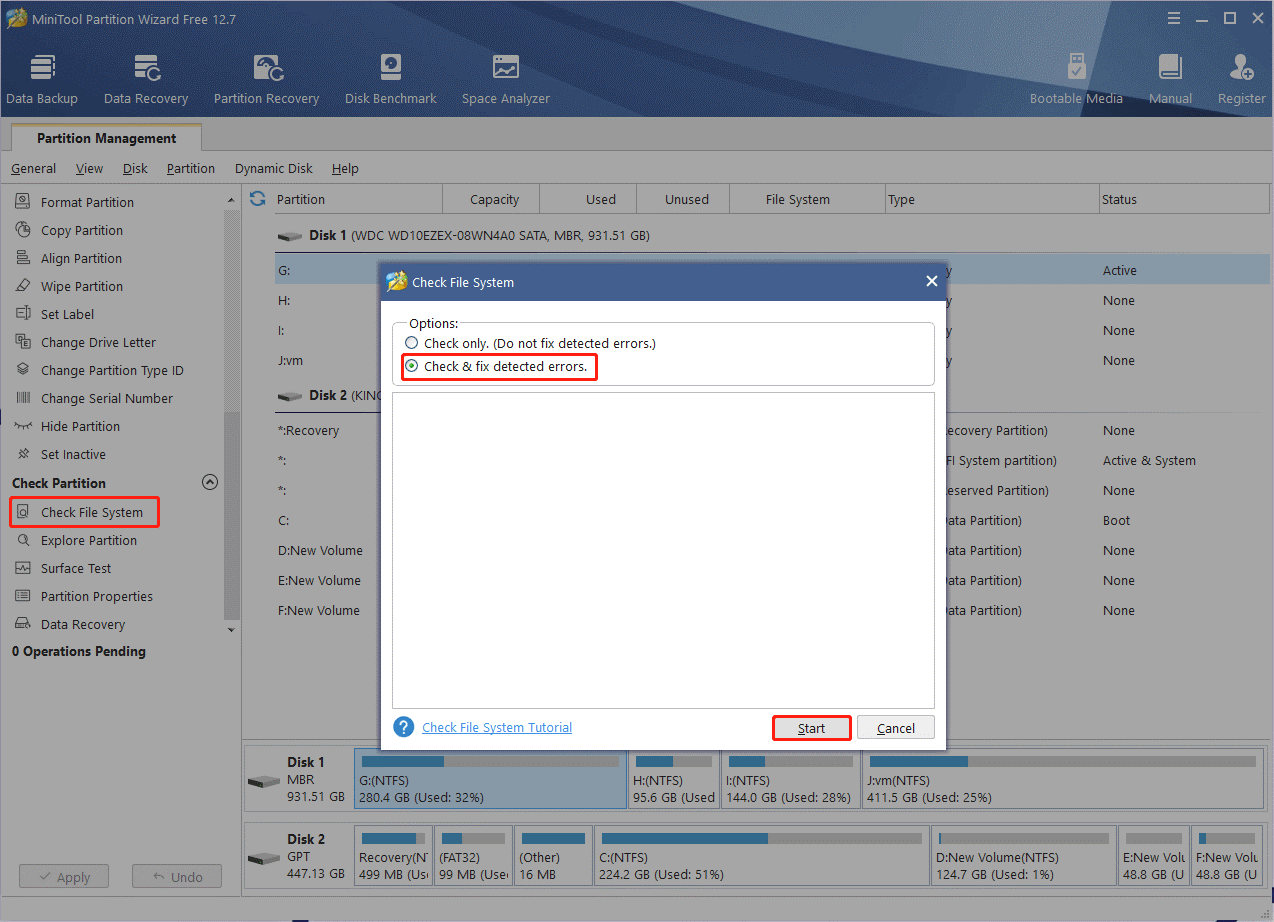Select Disk 1 MBR in disk map
Screen dimensions: 1274x922
tap(298, 779)
